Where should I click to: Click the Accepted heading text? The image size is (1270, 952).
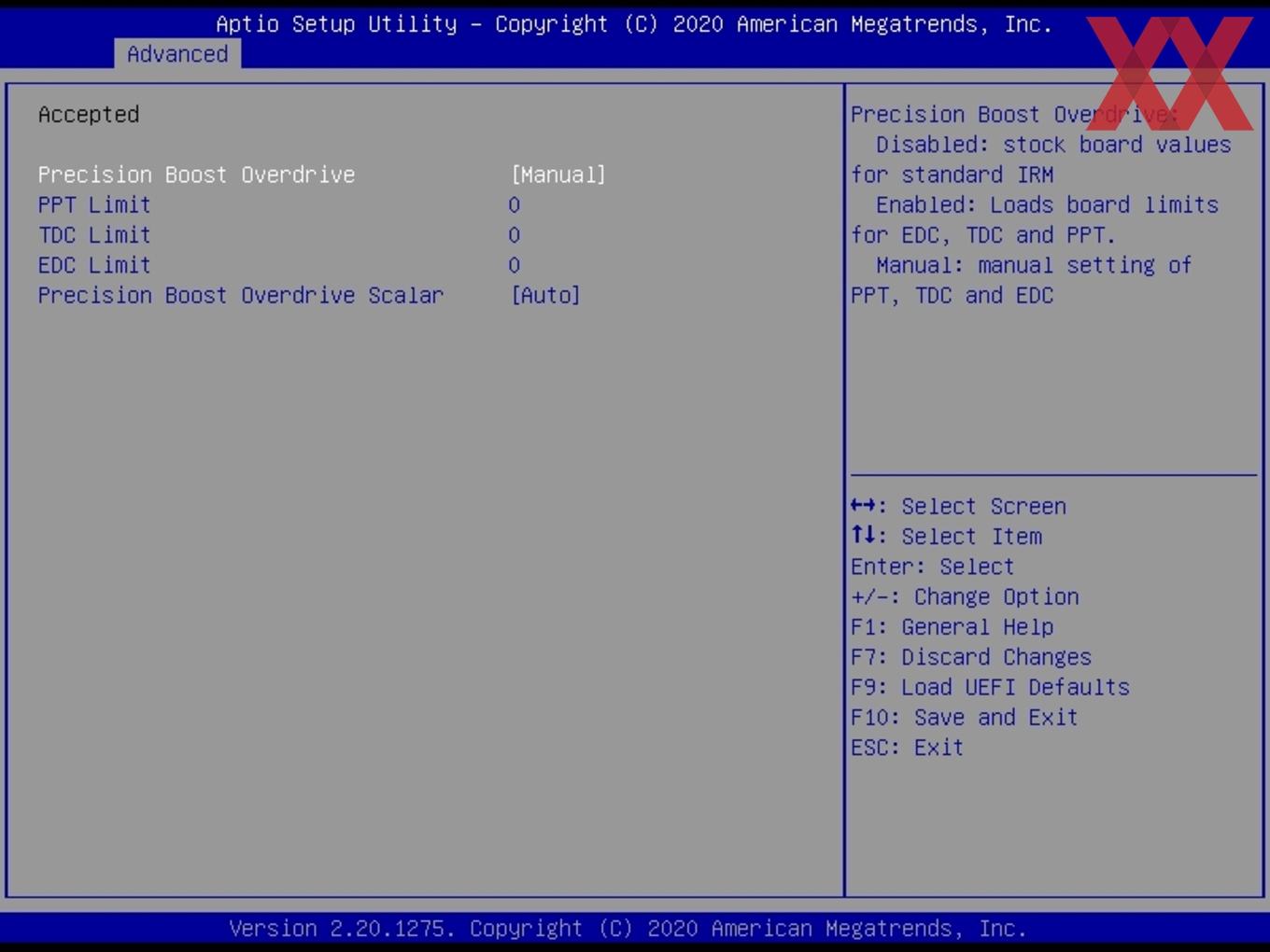pos(89,115)
